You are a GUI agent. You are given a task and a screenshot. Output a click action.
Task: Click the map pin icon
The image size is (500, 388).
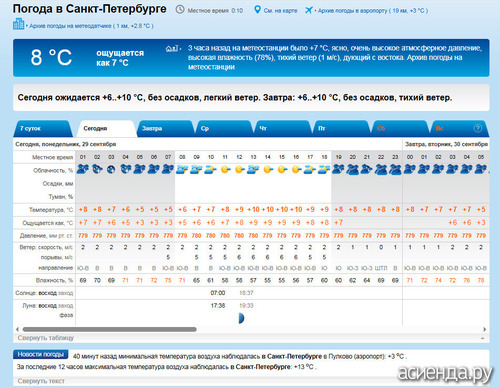click(x=257, y=10)
